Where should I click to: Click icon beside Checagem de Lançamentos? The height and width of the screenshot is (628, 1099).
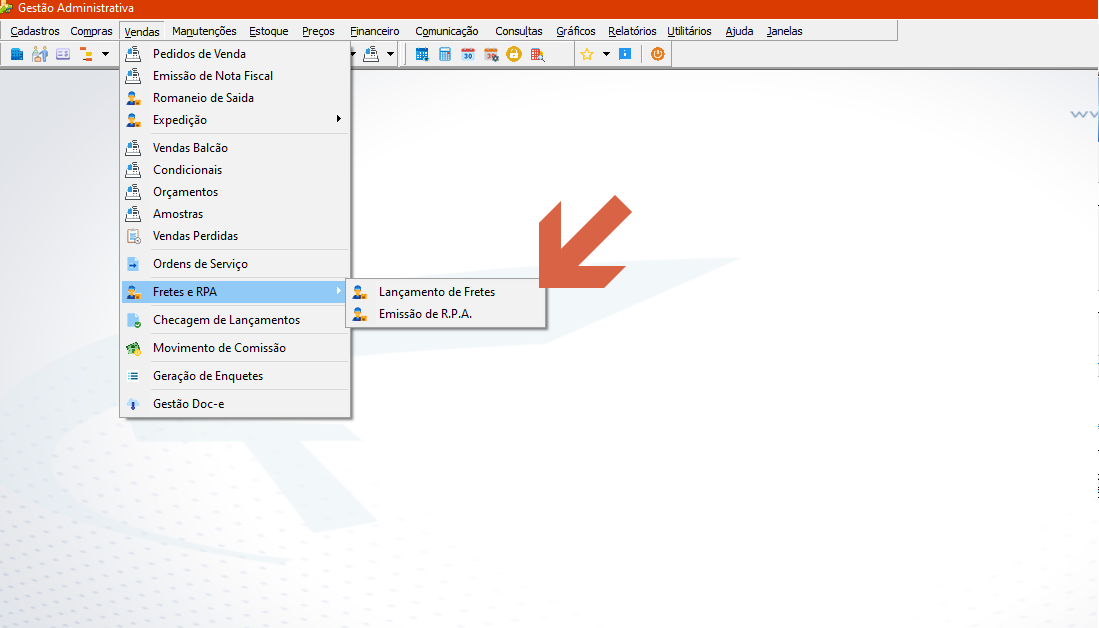pos(133,320)
